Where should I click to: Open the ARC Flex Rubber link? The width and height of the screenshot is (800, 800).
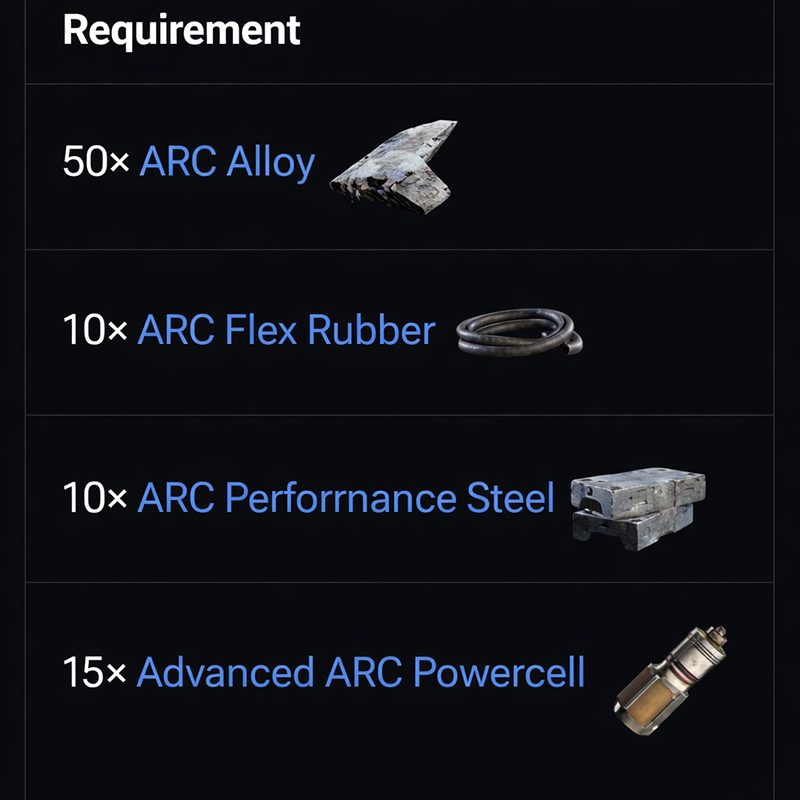coord(286,330)
